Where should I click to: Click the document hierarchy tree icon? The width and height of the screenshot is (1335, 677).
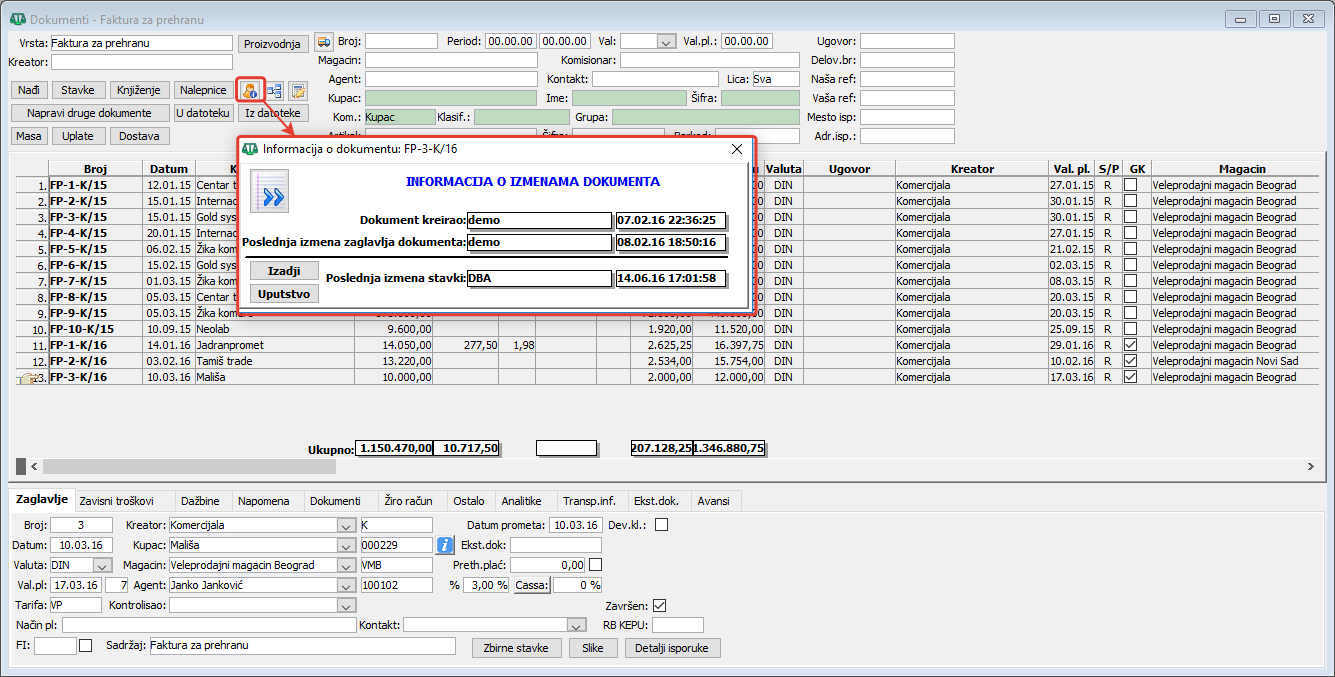274,90
